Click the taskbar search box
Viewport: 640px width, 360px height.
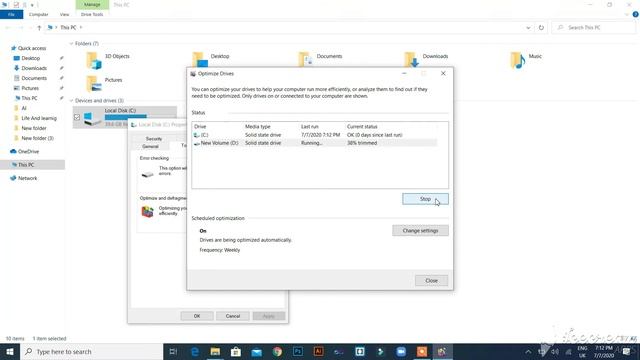(91, 351)
